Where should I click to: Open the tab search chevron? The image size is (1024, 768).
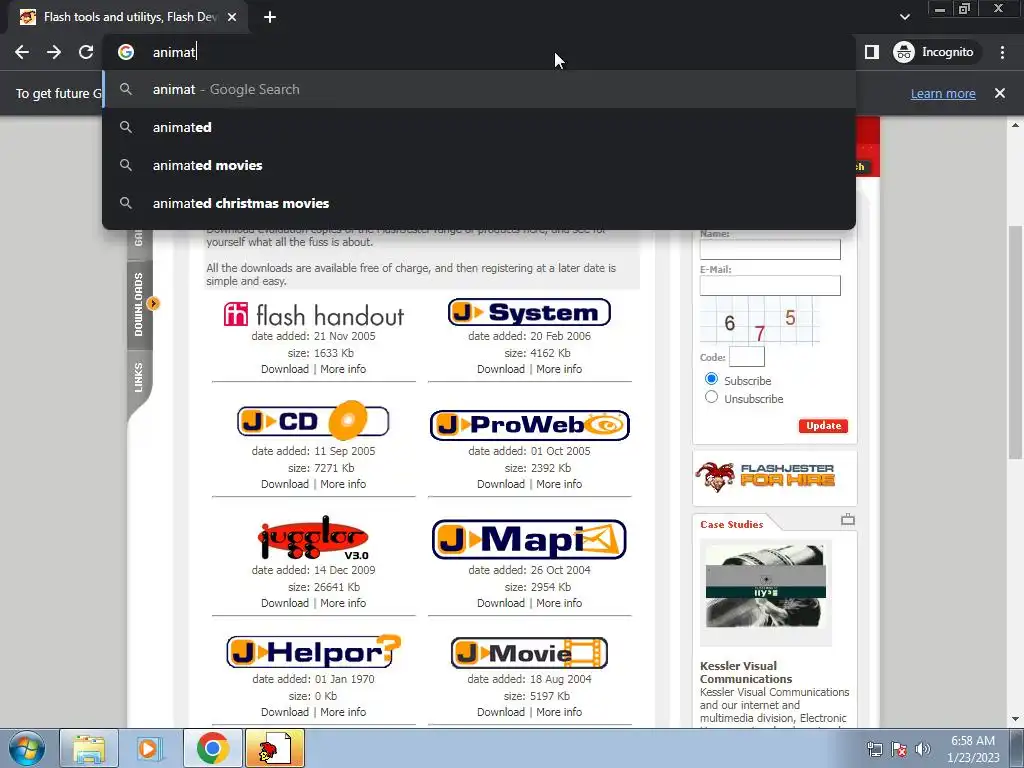[904, 17]
